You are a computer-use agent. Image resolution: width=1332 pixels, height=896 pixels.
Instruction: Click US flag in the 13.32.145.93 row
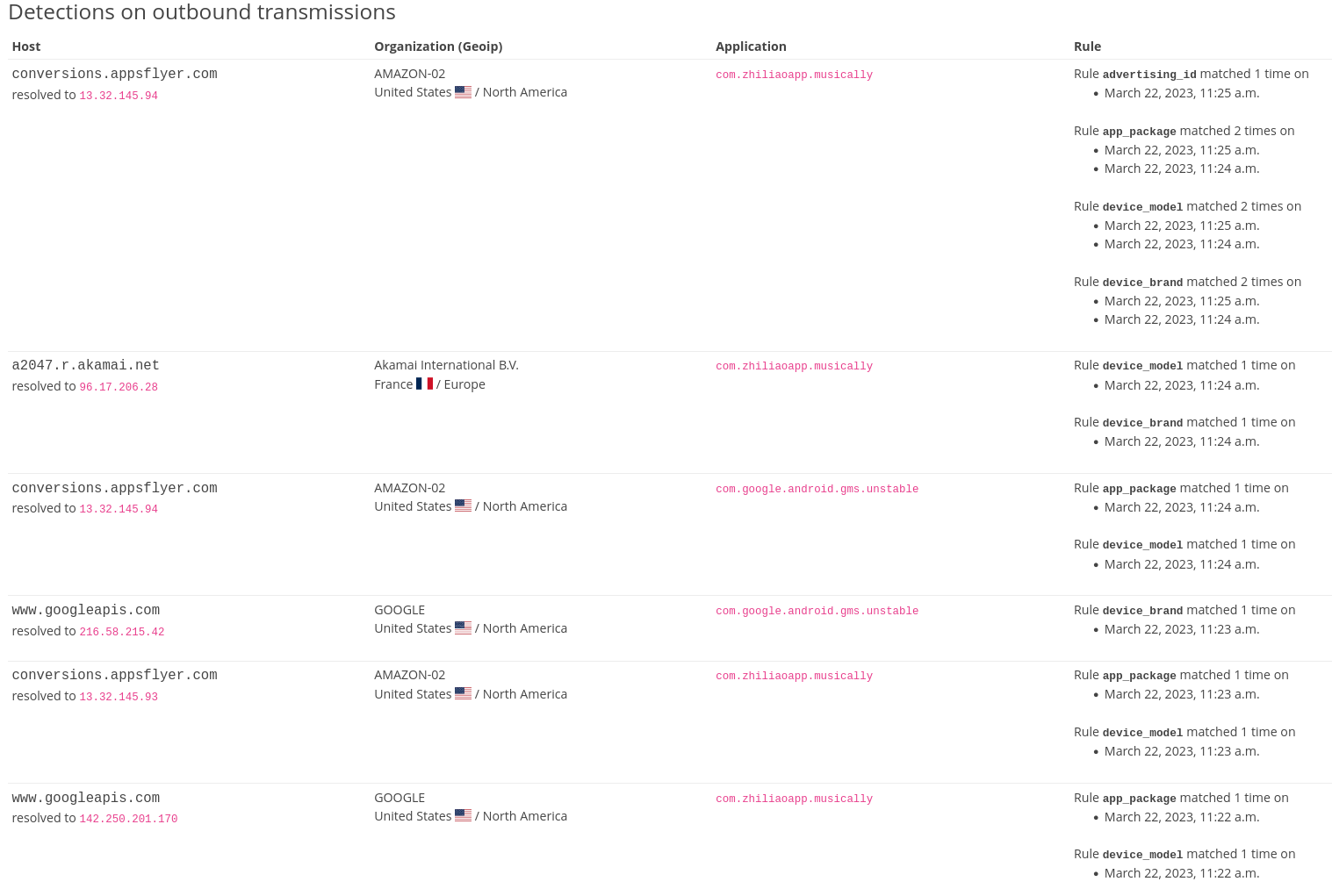tap(463, 694)
